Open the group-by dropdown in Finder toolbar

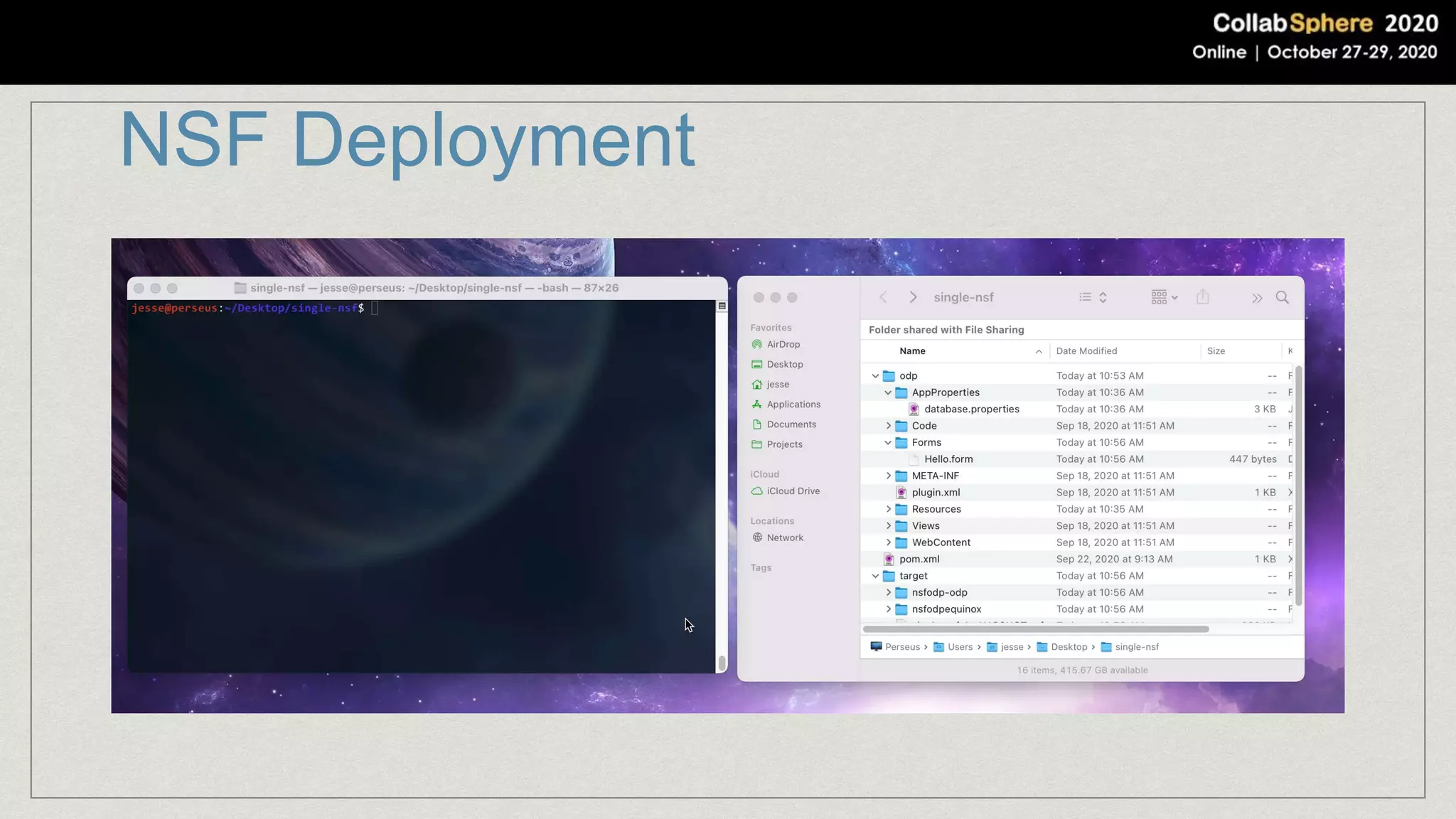[x=1165, y=297]
